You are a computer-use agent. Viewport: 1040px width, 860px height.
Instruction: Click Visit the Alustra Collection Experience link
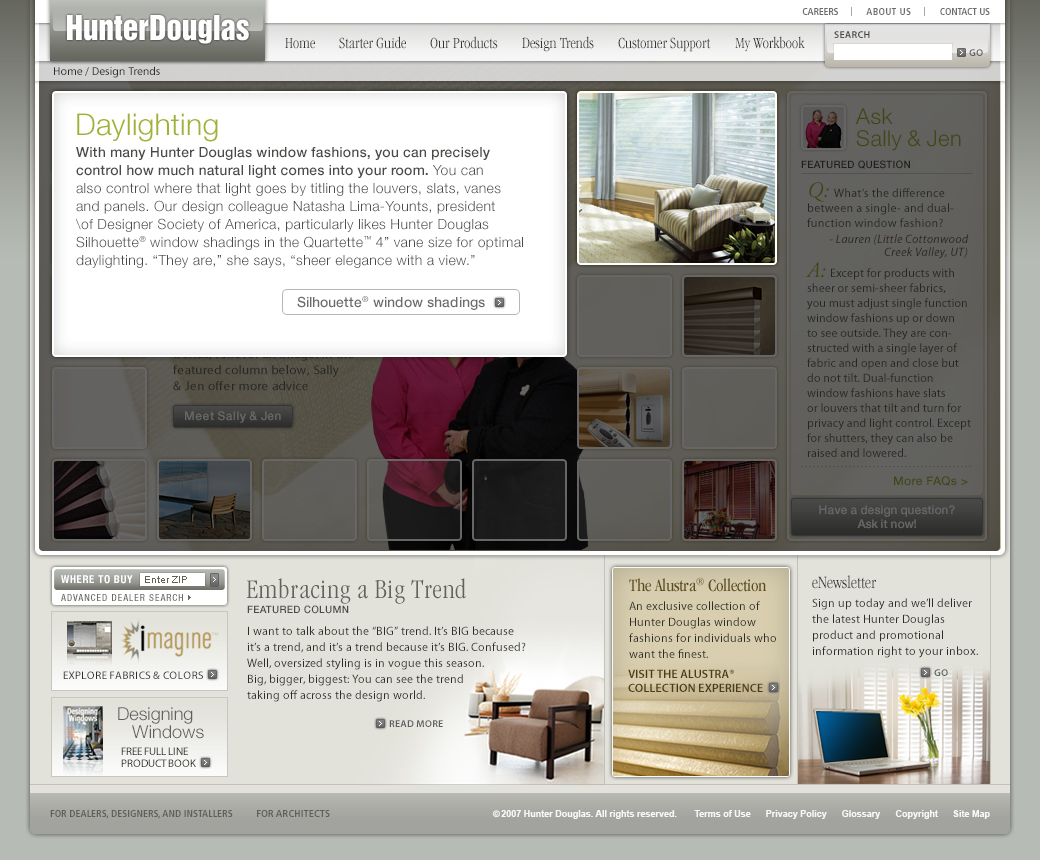click(x=695, y=681)
